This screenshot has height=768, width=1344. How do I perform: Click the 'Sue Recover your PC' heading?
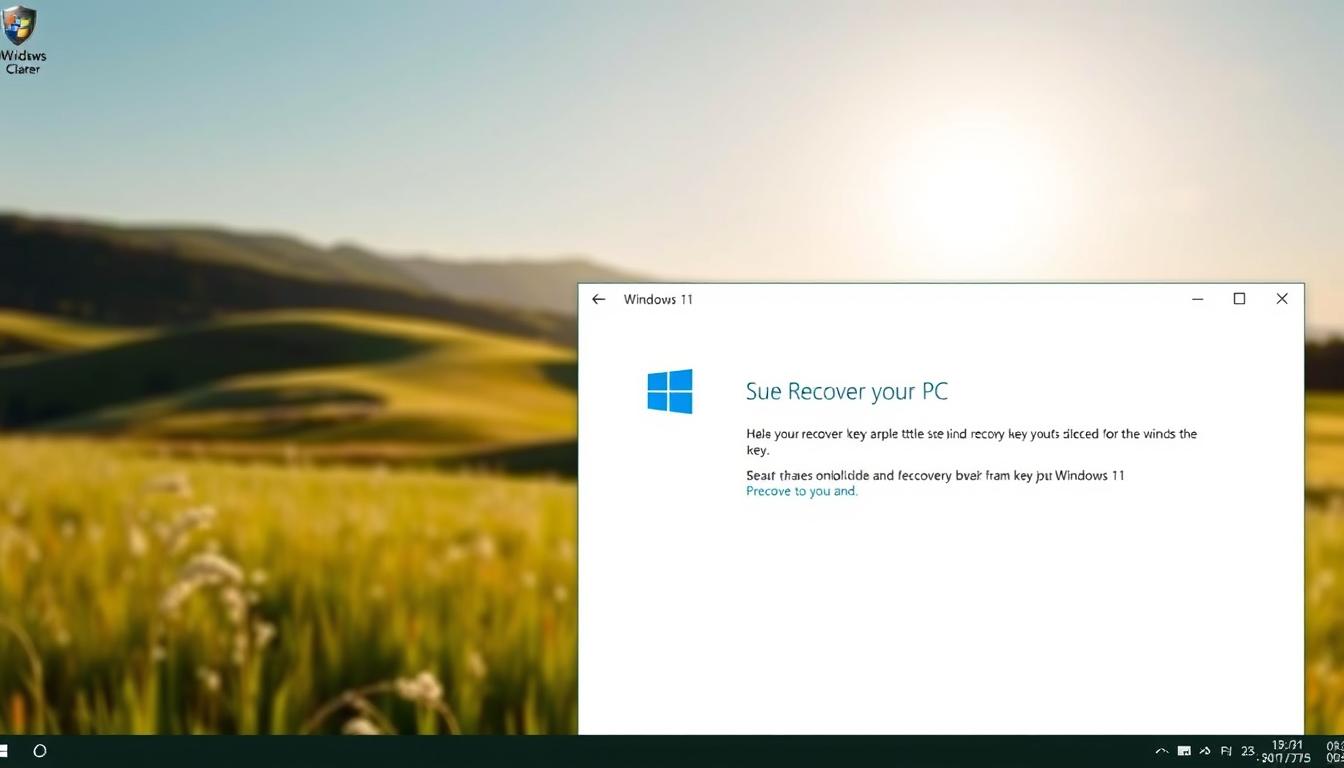pyautogui.click(x=847, y=391)
